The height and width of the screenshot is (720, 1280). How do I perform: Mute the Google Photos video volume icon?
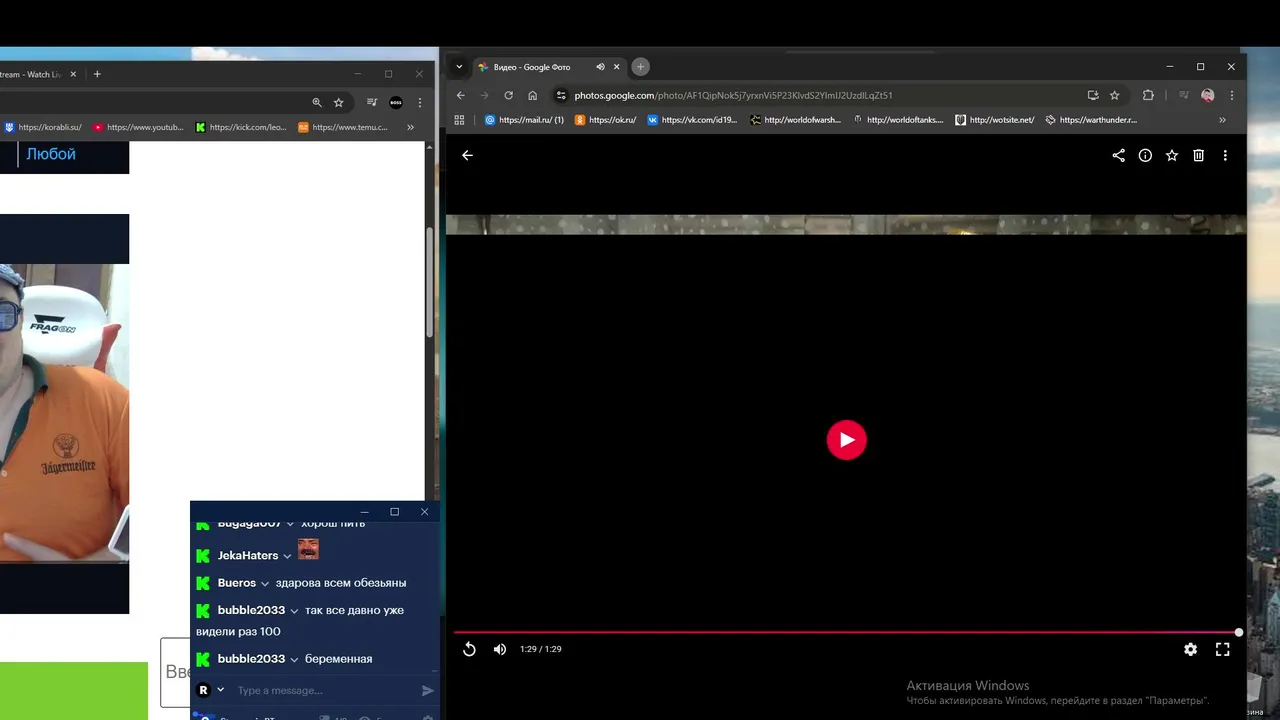500,649
